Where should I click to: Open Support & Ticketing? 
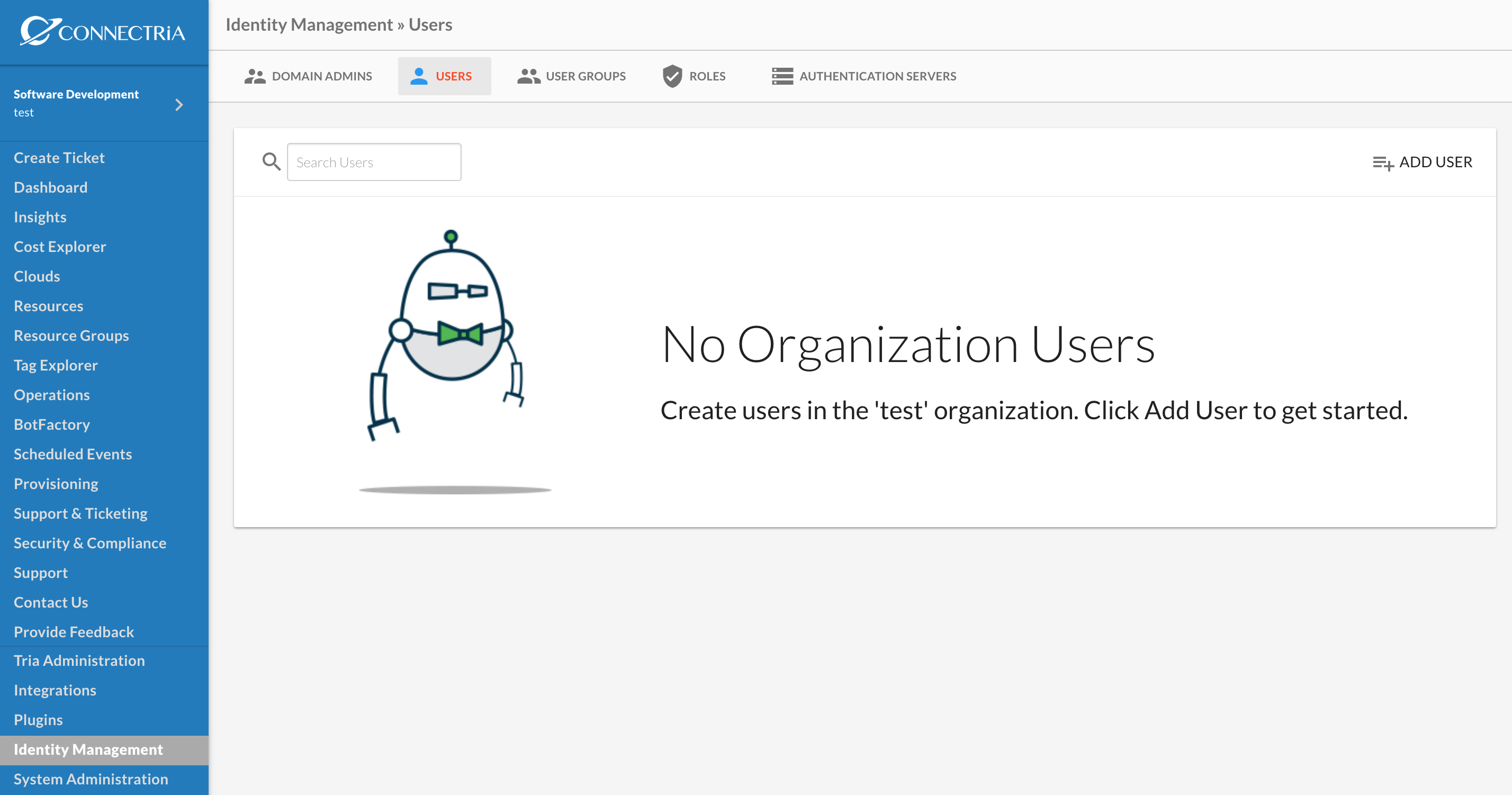click(80, 513)
